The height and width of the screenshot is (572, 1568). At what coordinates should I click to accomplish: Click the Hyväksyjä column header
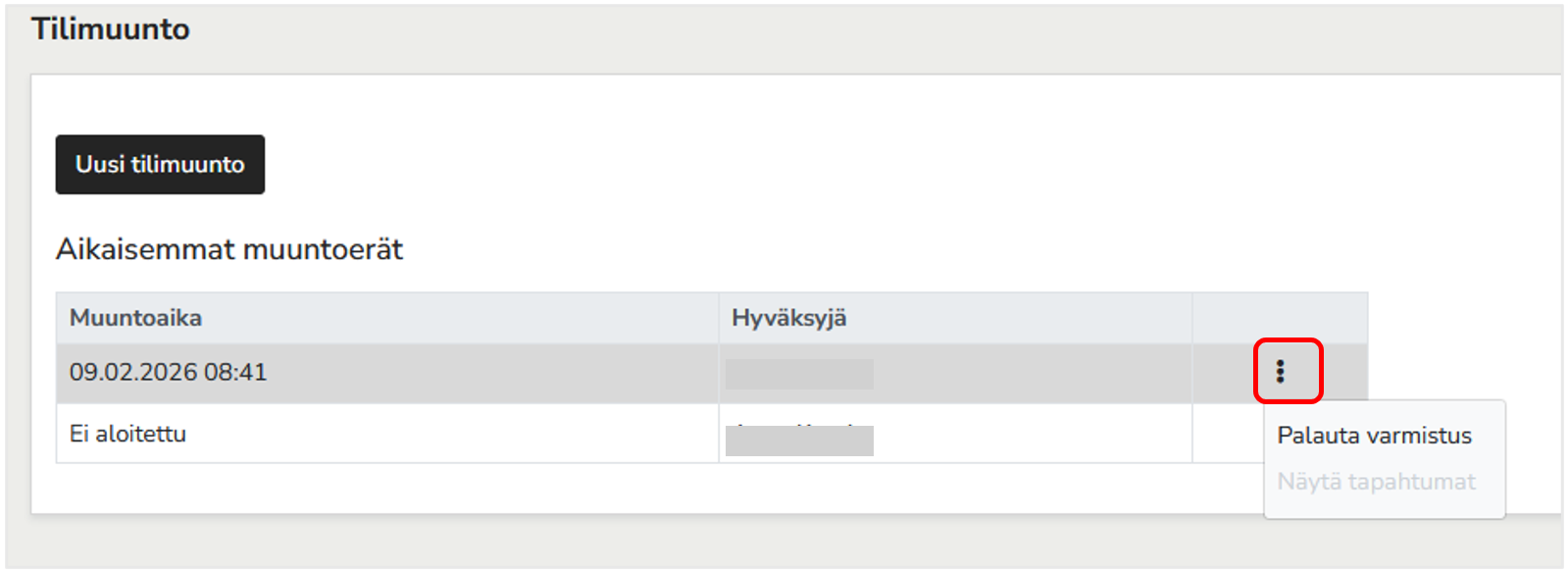coord(788,318)
